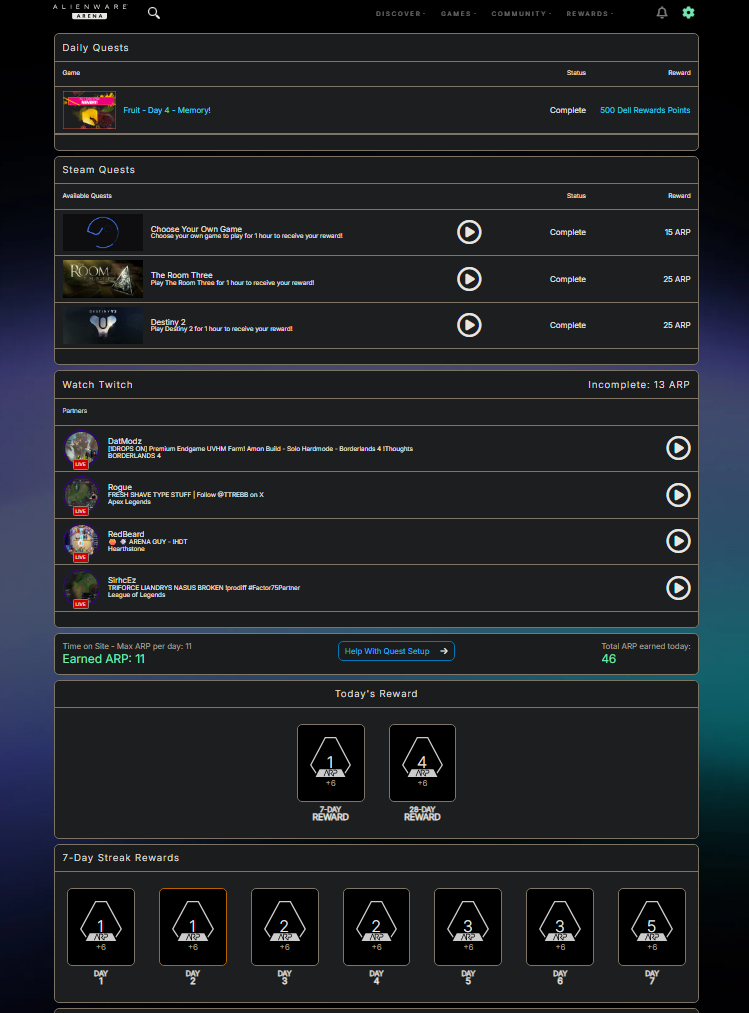749x1013 pixels.
Task: Play Rogue's Apex Legends stream
Action: click(678, 495)
